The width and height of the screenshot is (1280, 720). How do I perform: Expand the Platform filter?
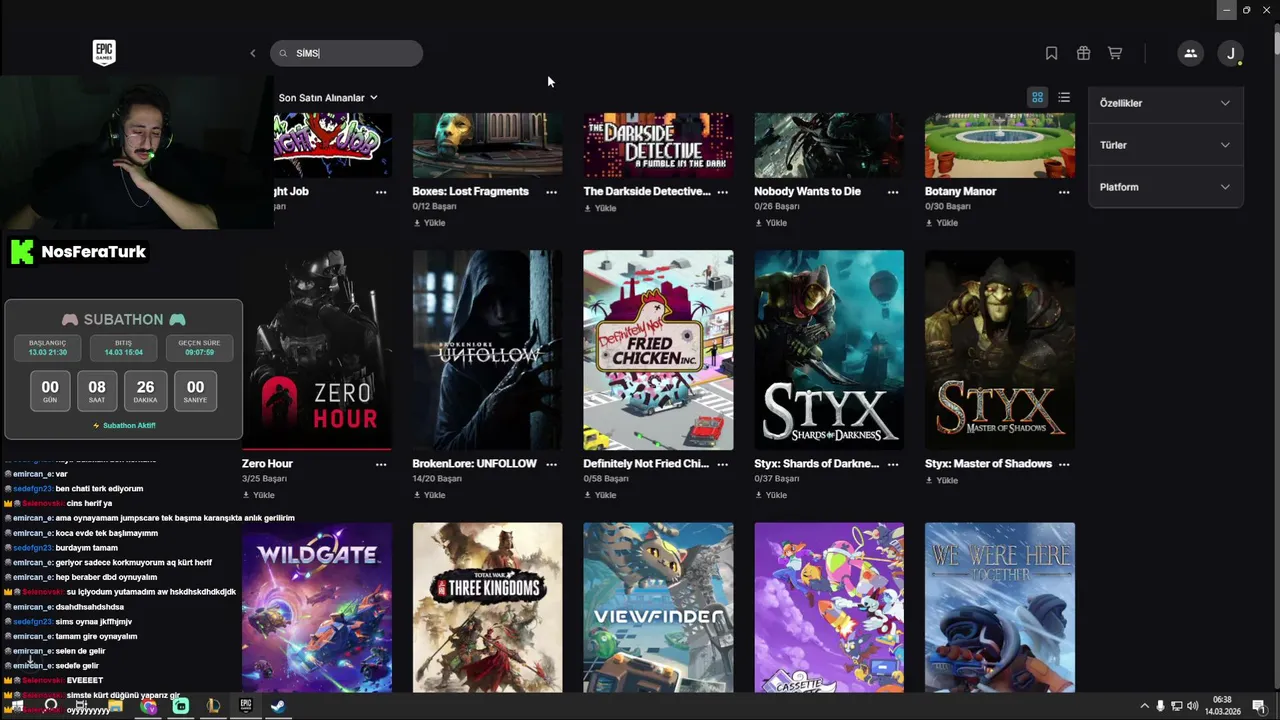pos(1165,187)
